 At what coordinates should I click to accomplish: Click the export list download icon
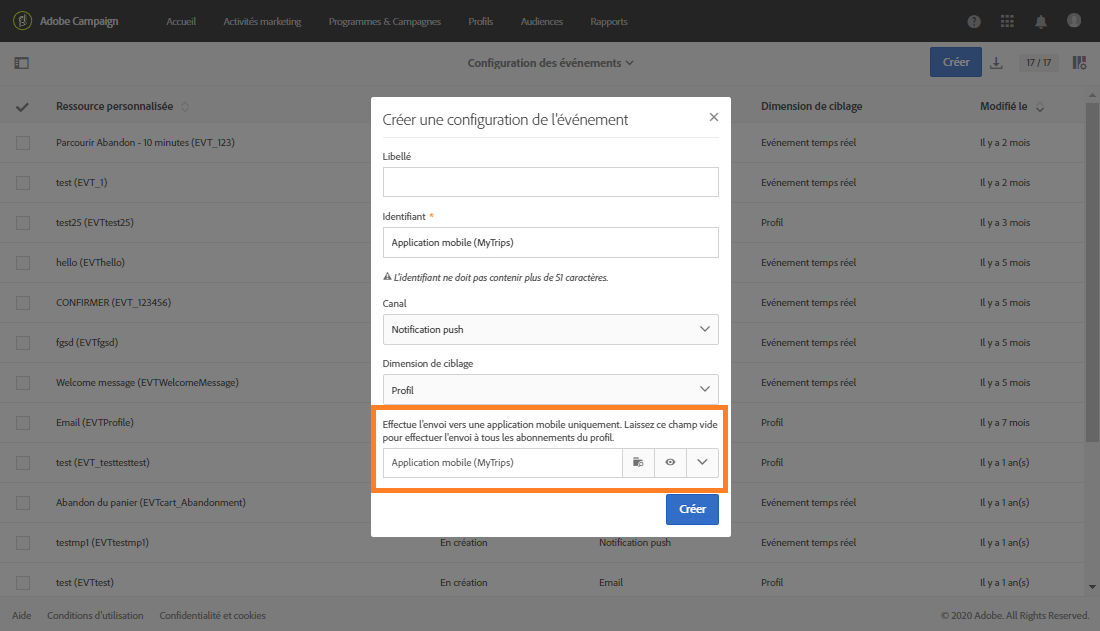pos(996,63)
